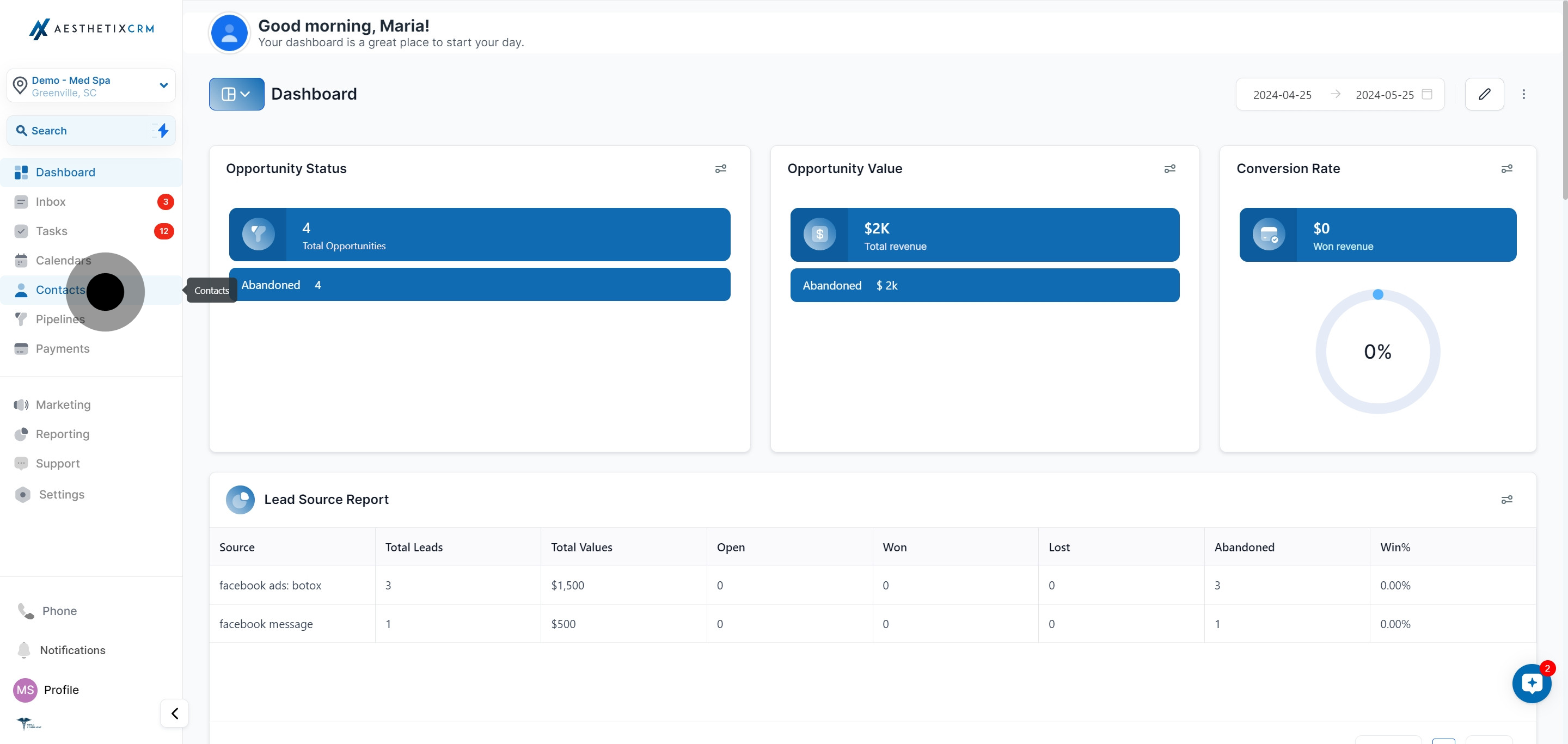Open the chat widget bubble

click(x=1532, y=683)
